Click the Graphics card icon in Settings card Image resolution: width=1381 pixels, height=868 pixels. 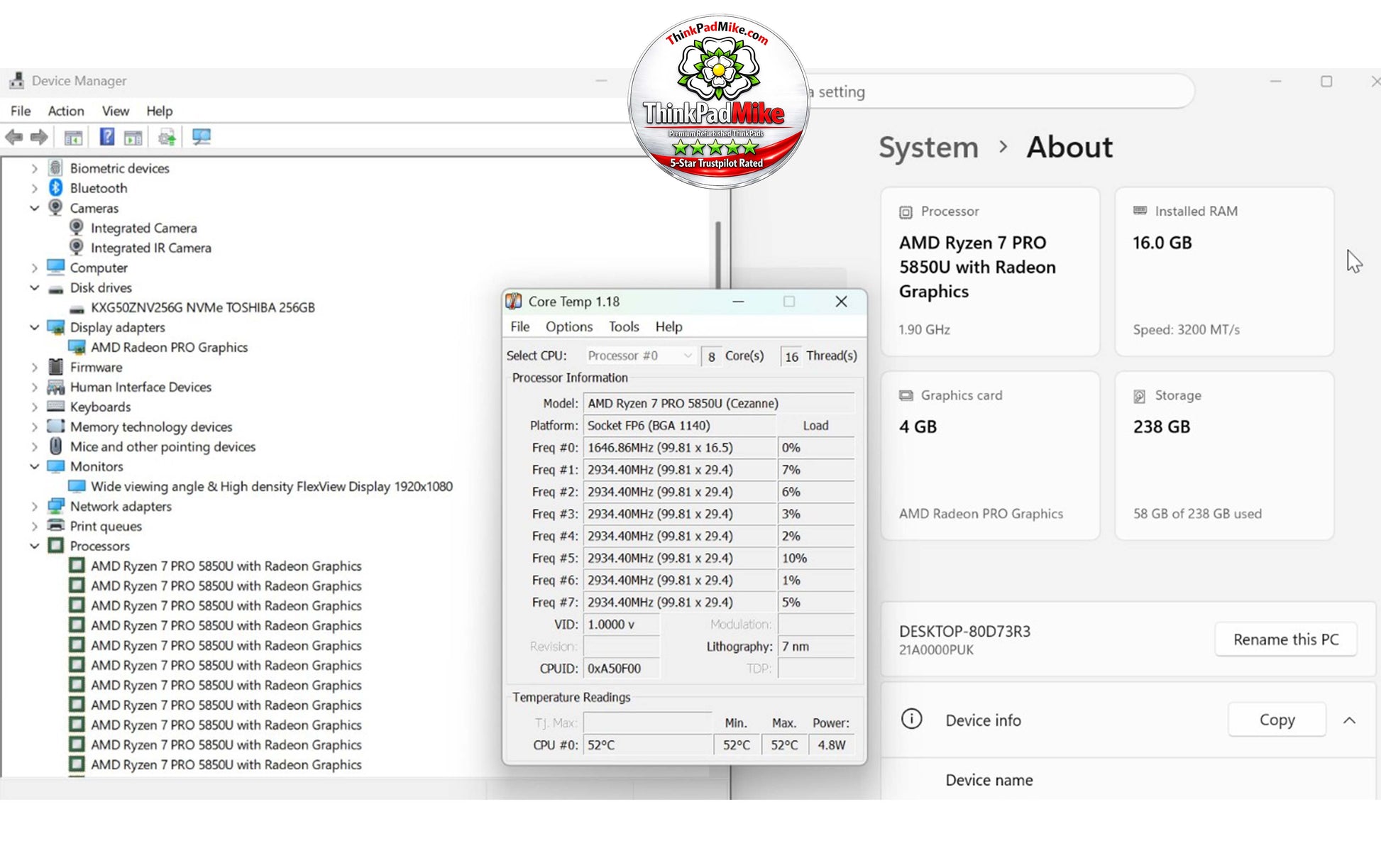click(906, 396)
